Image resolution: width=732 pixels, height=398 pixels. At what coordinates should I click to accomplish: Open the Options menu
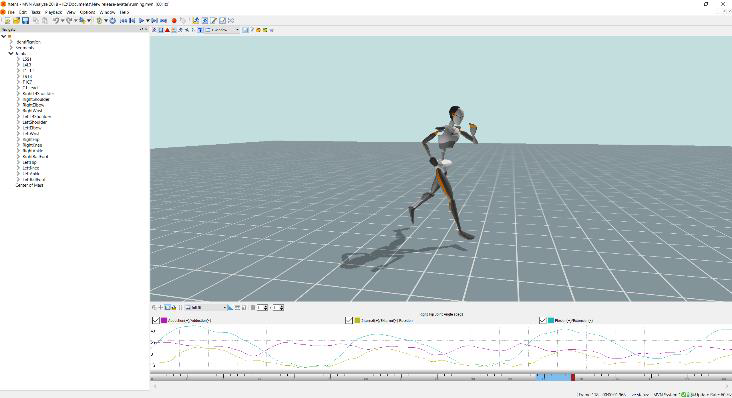(x=87, y=12)
